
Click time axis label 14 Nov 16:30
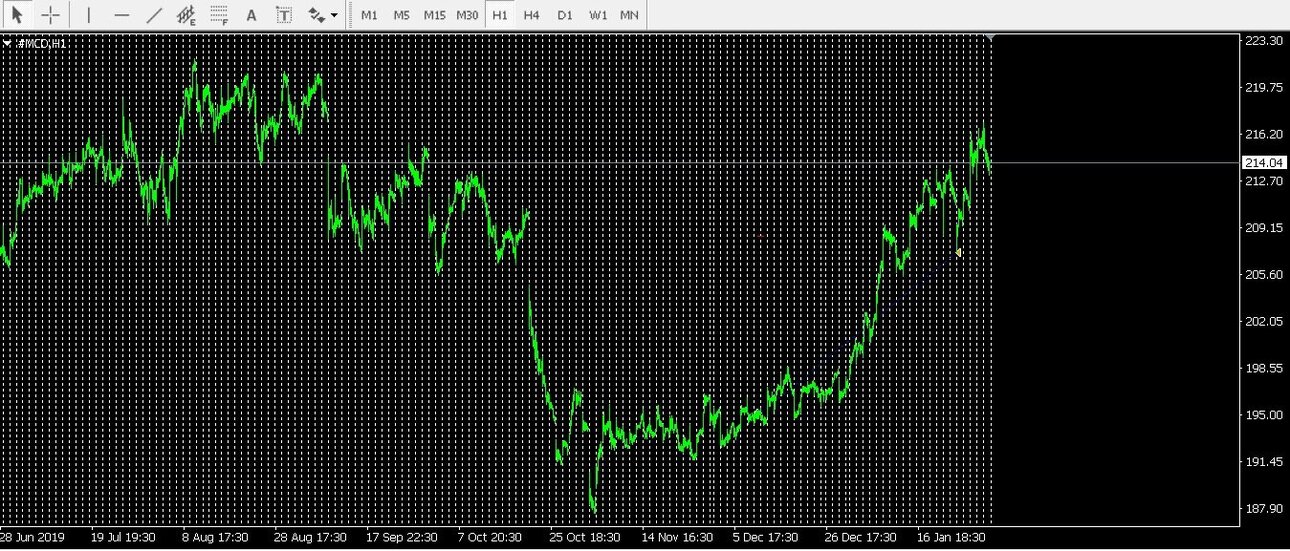click(677, 537)
